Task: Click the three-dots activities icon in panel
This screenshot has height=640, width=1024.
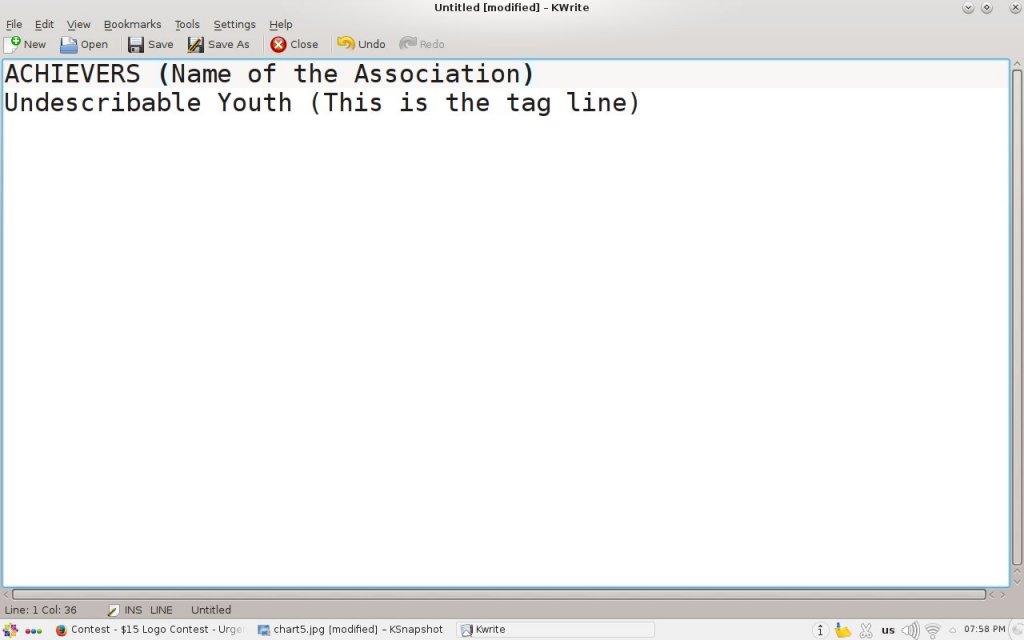Action: (33, 631)
